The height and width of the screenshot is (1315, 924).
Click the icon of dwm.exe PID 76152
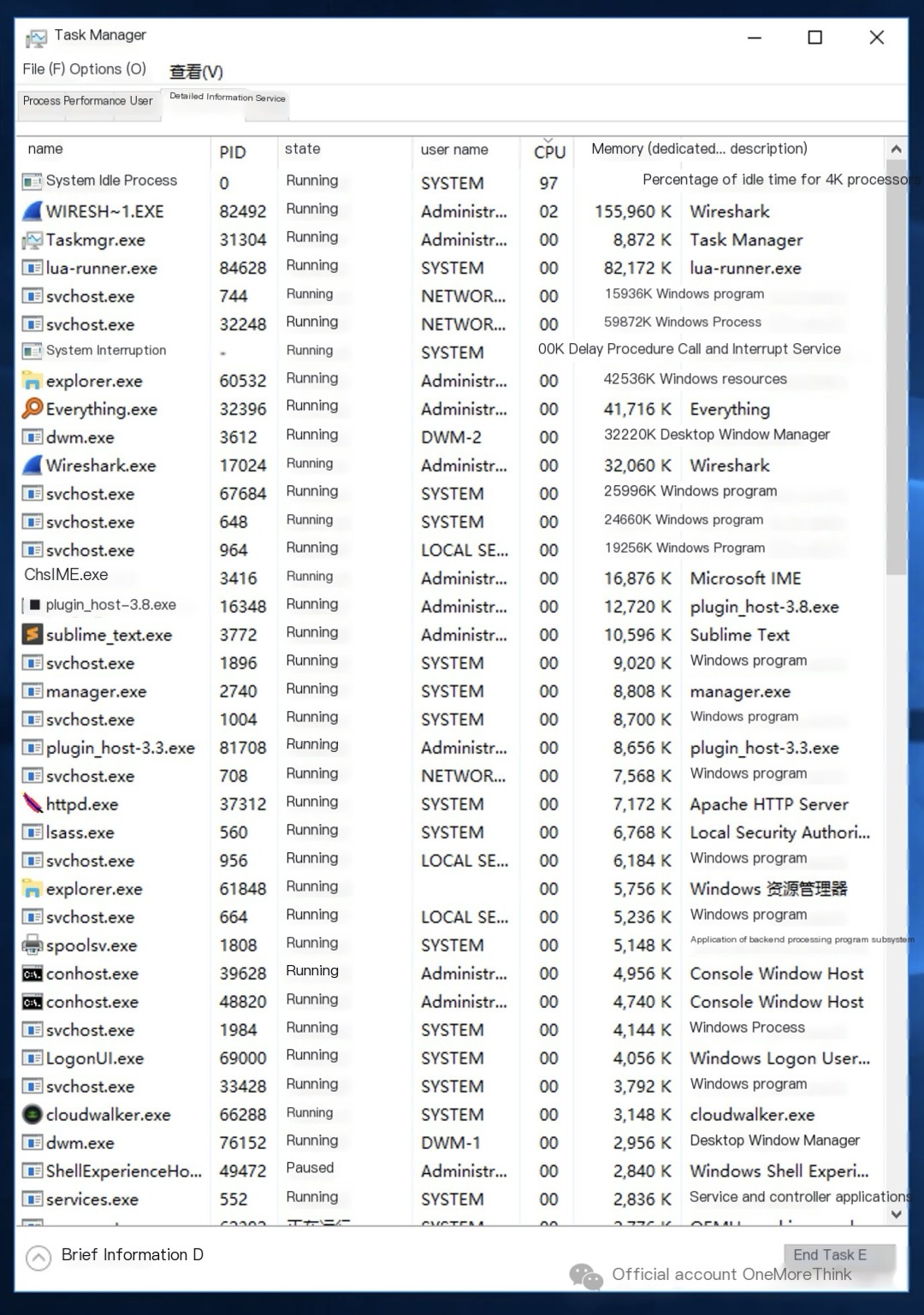click(32, 1142)
